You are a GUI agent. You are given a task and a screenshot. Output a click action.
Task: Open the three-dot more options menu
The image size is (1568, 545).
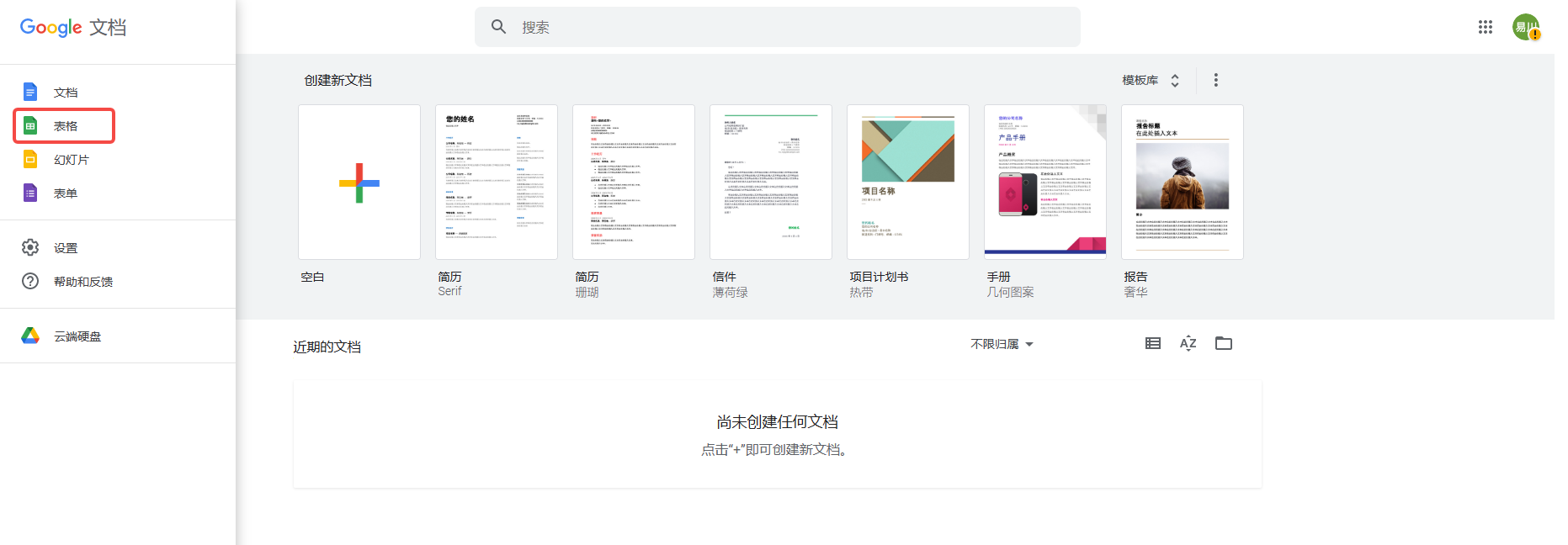pyautogui.click(x=1215, y=80)
